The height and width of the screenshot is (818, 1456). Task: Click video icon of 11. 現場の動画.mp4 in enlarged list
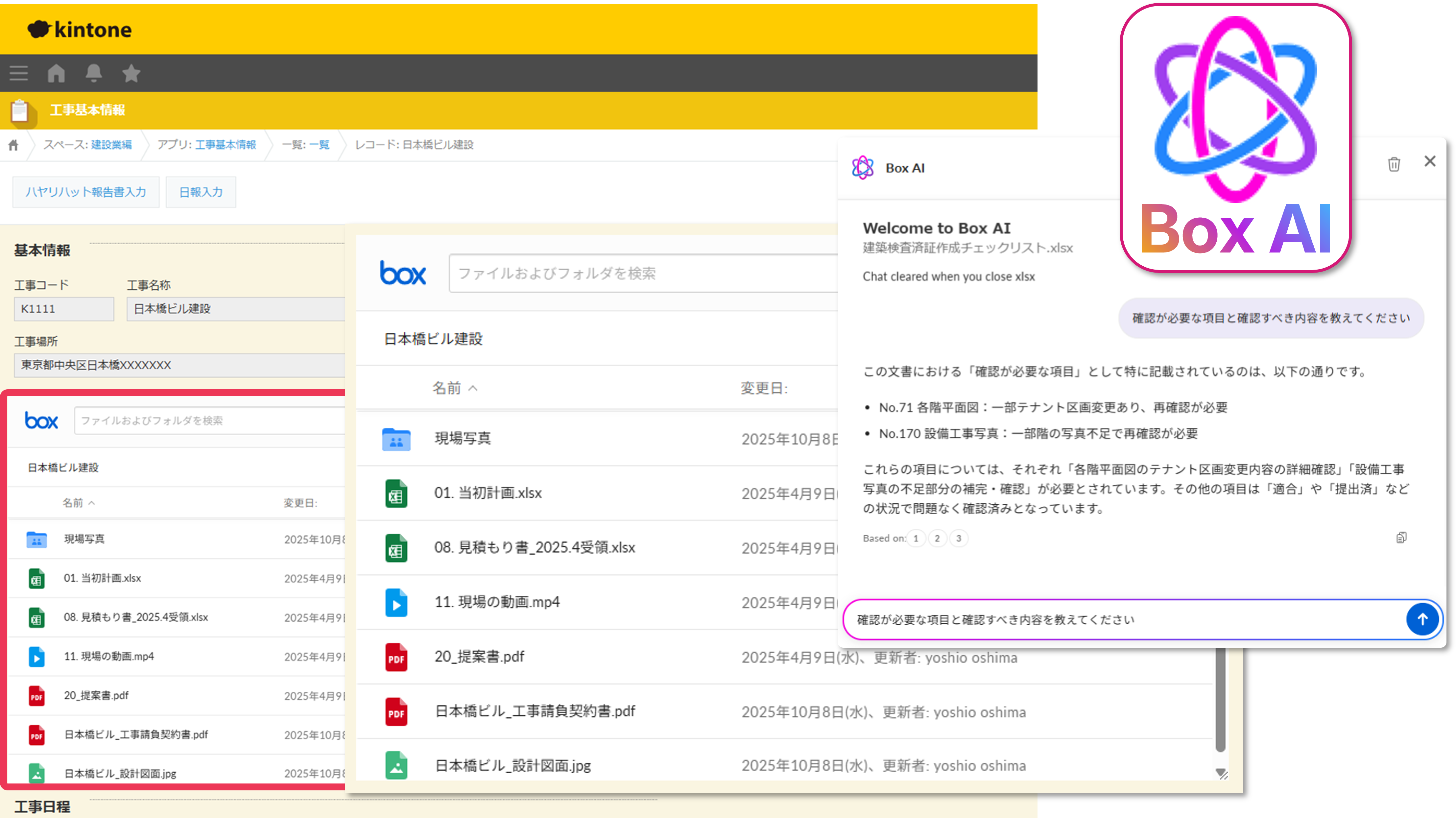click(x=396, y=603)
